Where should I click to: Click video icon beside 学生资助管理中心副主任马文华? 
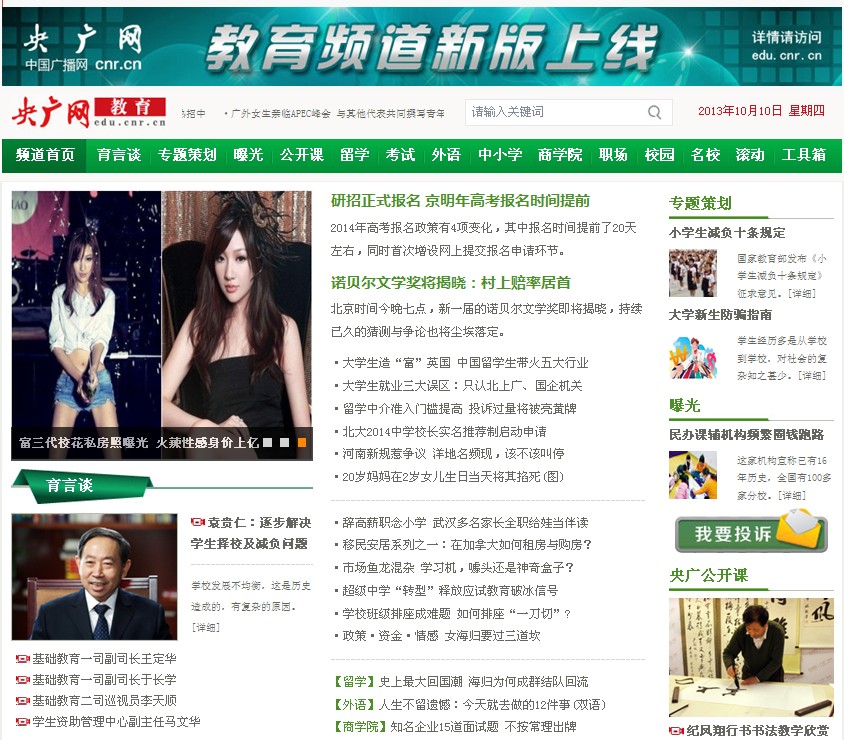point(22,722)
